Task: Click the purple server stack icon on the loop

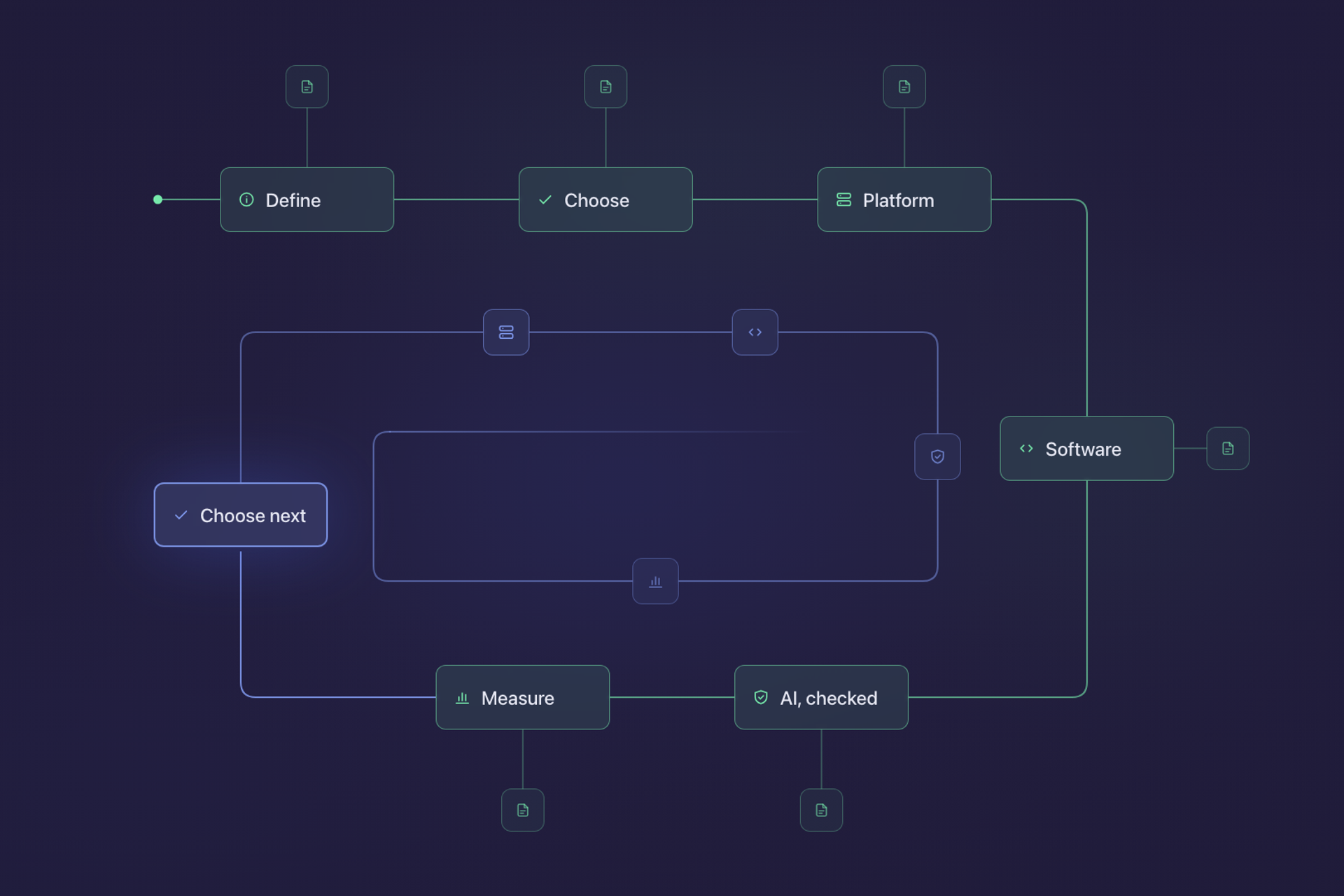Action: pos(506,332)
